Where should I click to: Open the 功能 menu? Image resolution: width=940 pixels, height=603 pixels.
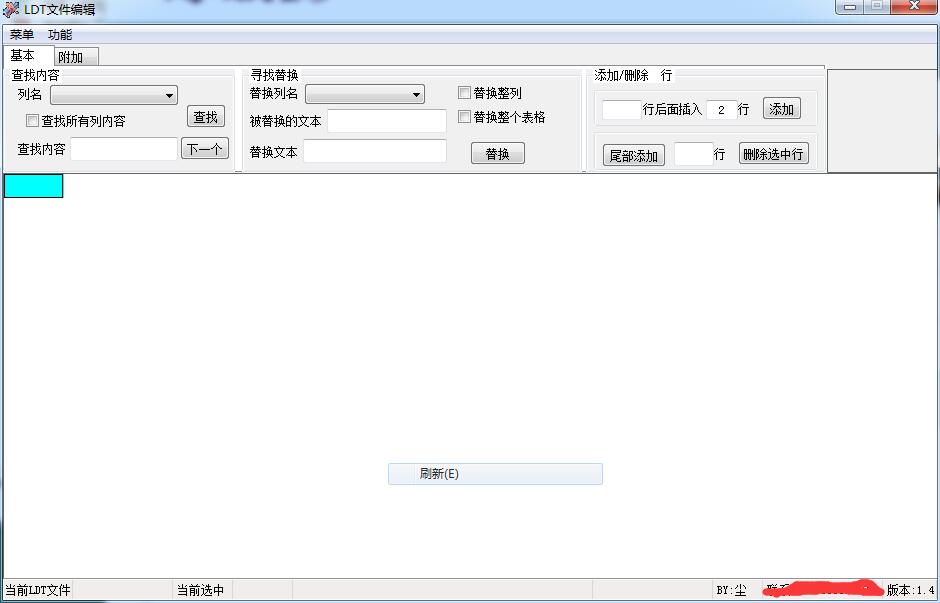tap(60, 34)
